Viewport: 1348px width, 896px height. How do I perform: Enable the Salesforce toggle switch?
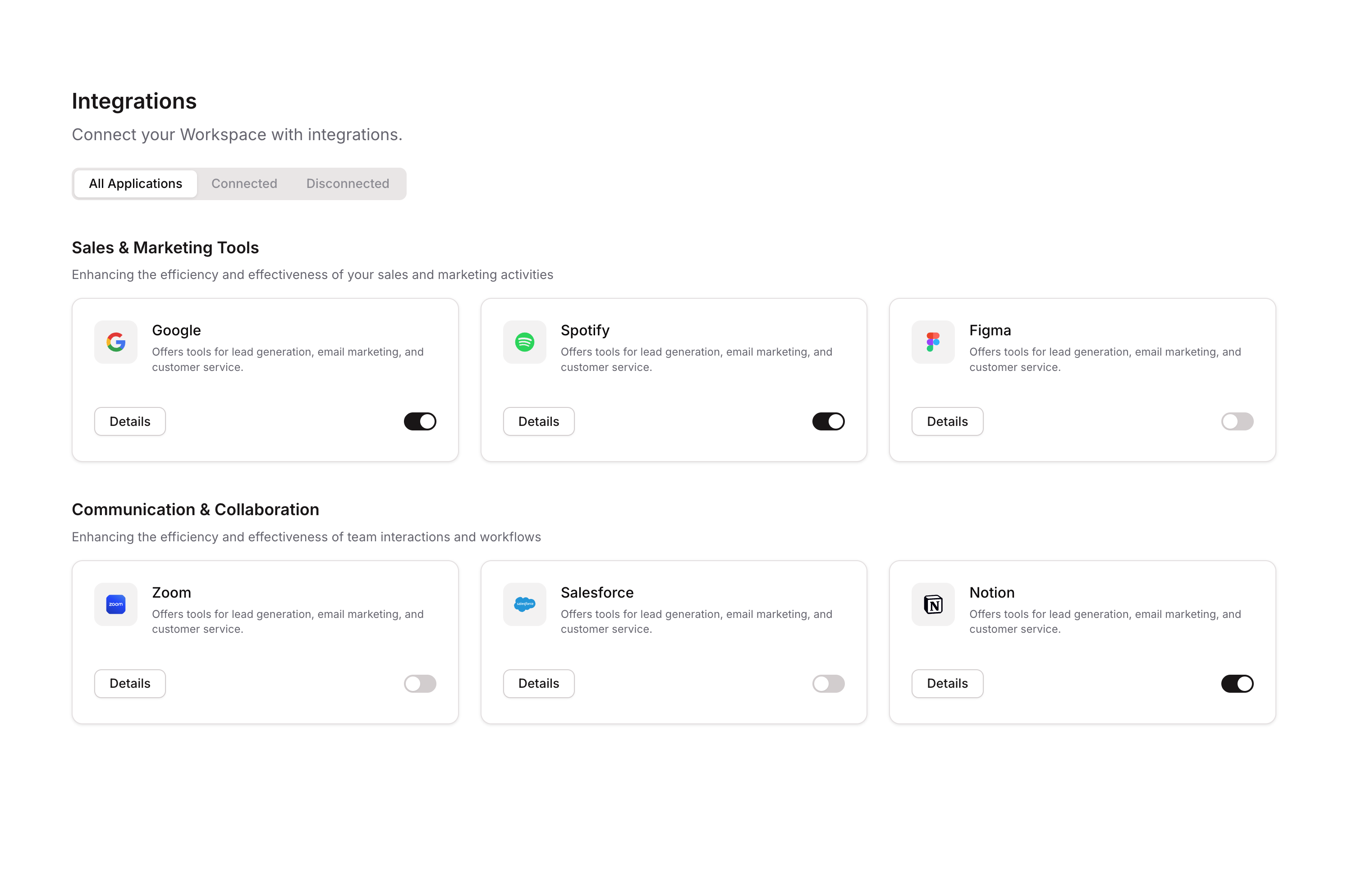coord(828,683)
